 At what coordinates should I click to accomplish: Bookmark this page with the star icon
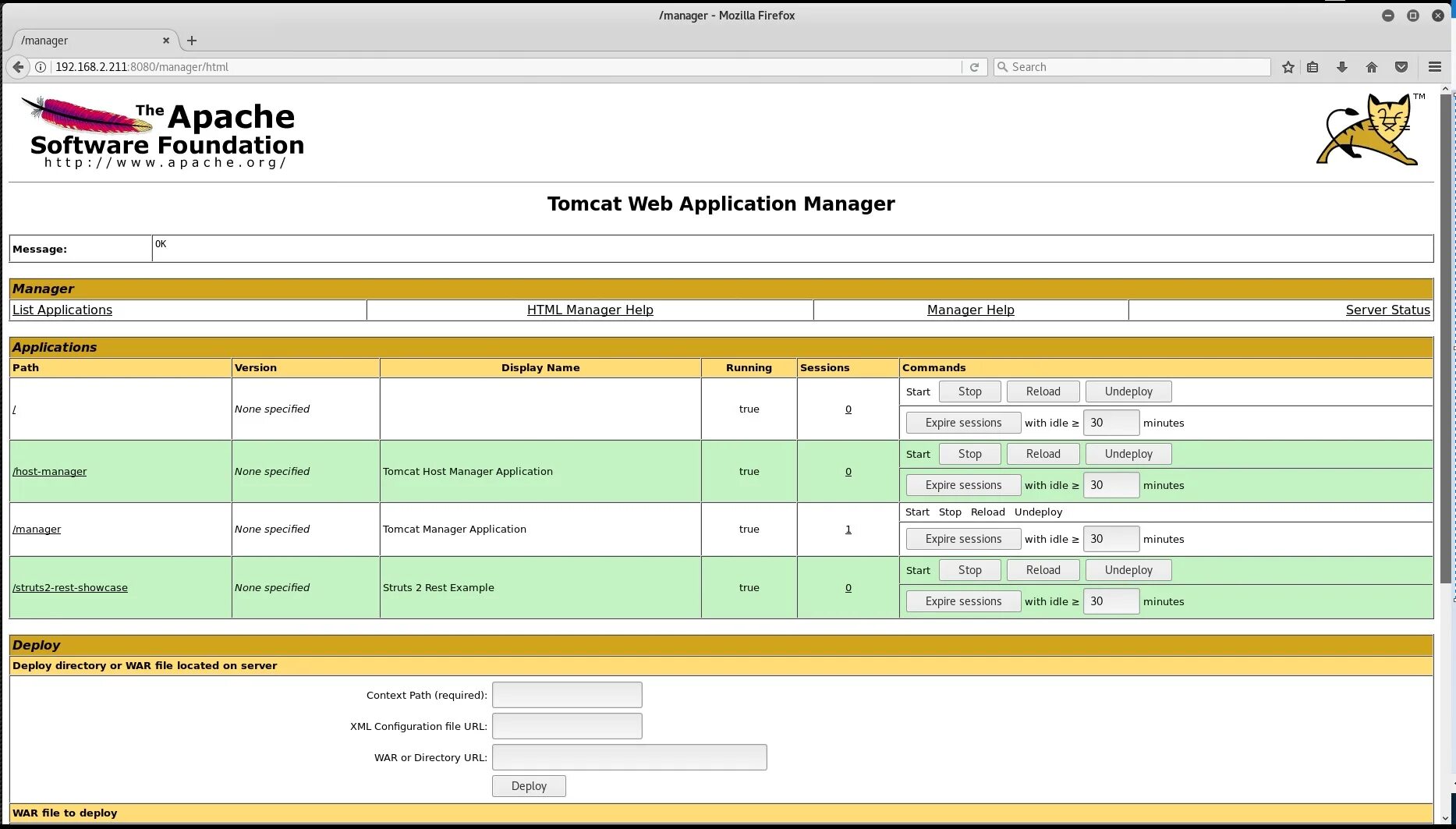(1288, 67)
